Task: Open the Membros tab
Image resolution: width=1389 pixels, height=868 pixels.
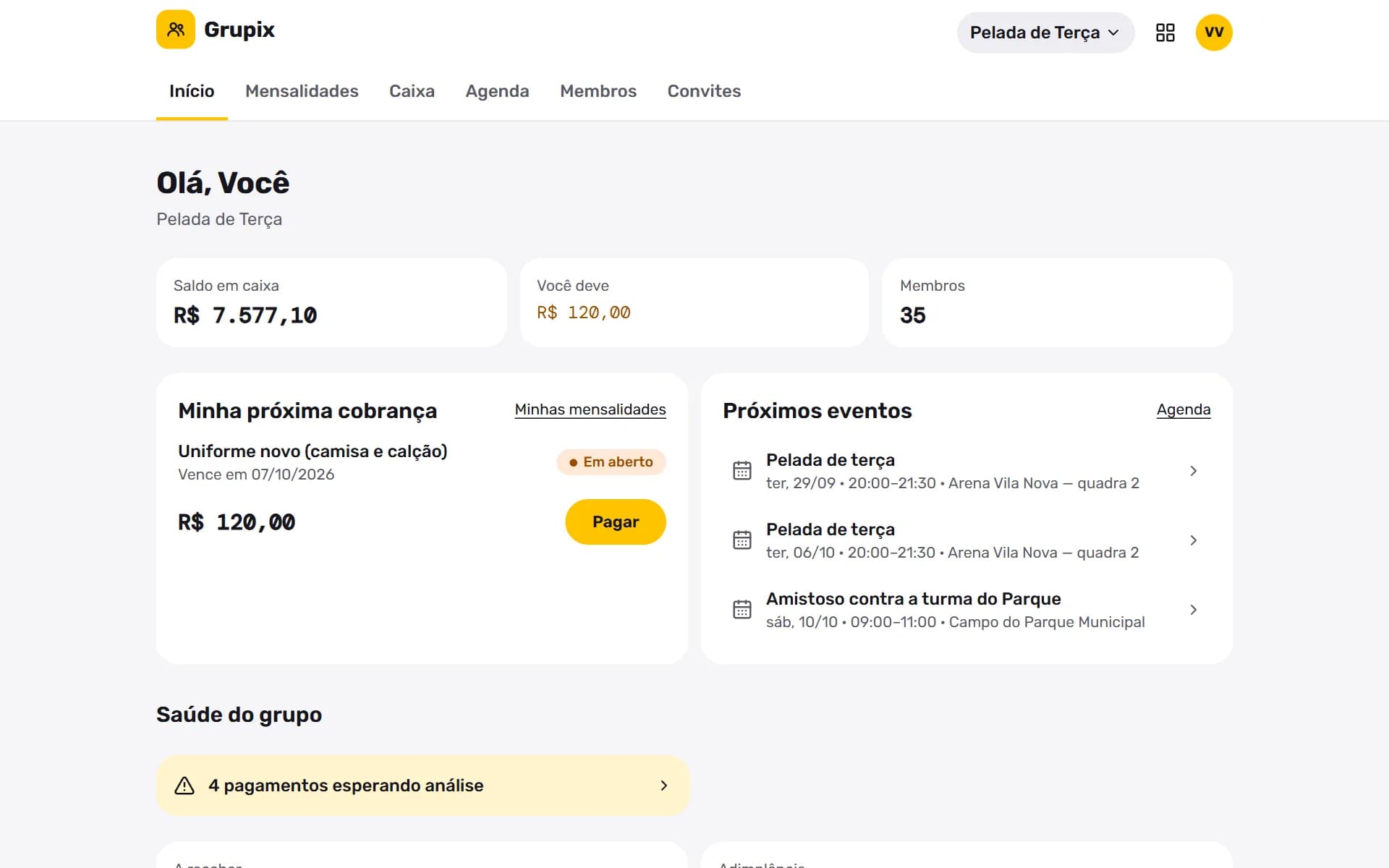Action: tap(598, 91)
